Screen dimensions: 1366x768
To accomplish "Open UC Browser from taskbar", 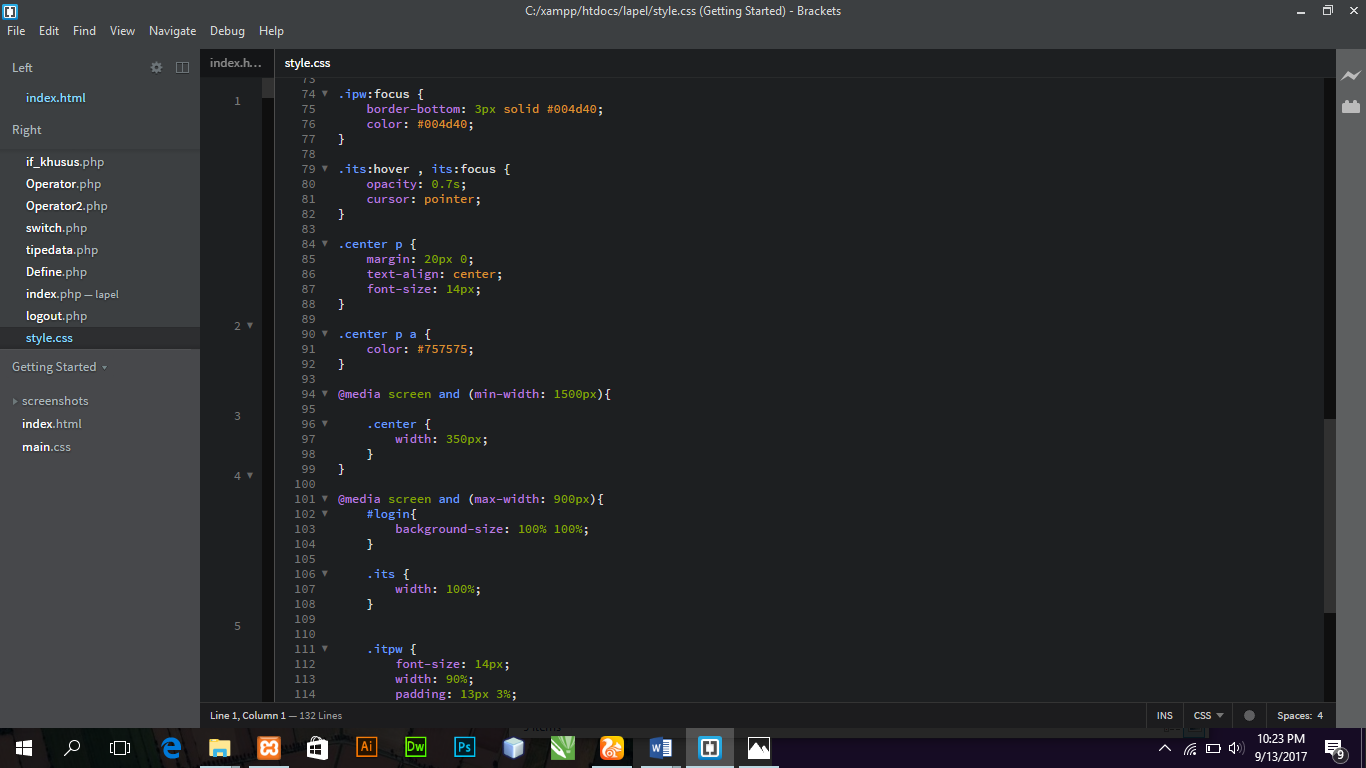I will 612,748.
